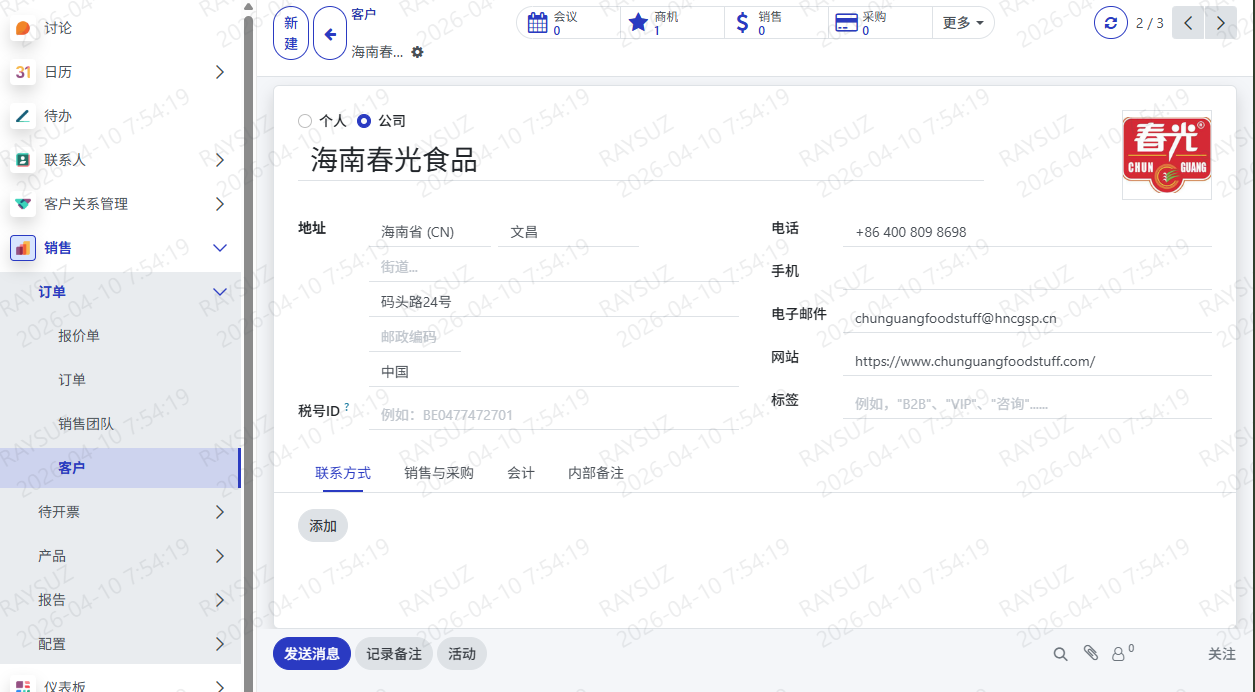
Task: Click the 会议 calendar stat icon
Action: tap(537, 23)
